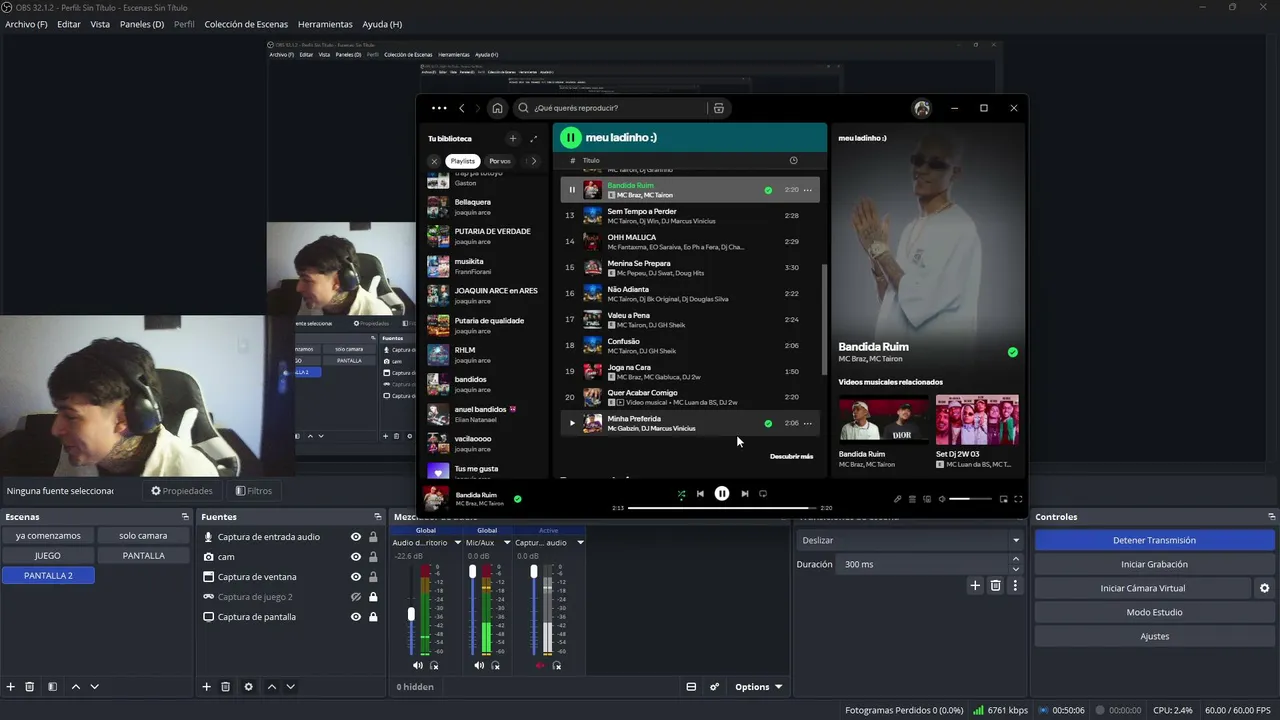This screenshot has width=1280, height=720.
Task: Add a new scene with plus icon
Action: coord(11,687)
